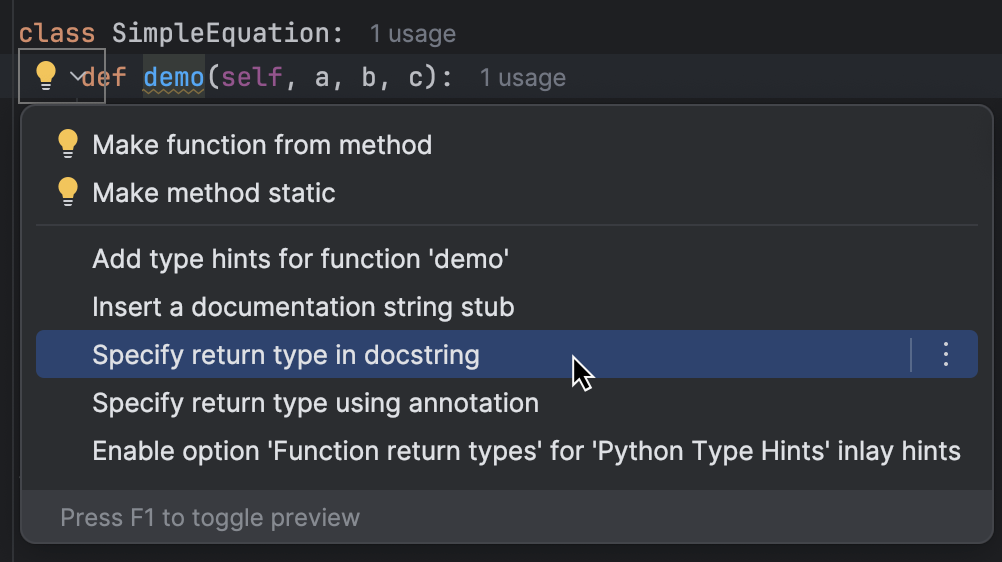Select Make function from method
This screenshot has height=562, width=1002.
tap(507, 145)
